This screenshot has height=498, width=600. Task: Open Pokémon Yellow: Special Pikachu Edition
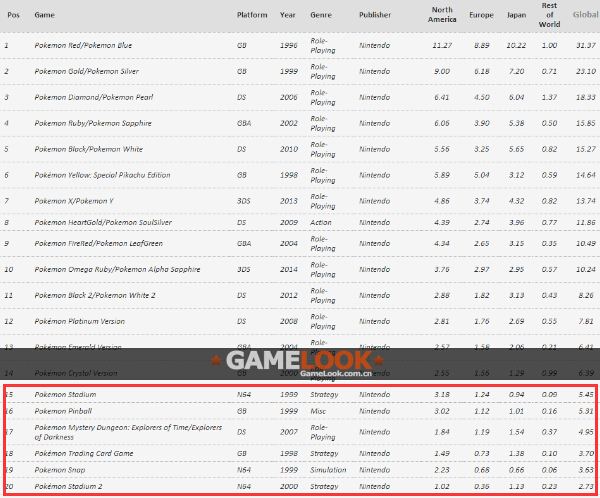[x=102, y=175]
